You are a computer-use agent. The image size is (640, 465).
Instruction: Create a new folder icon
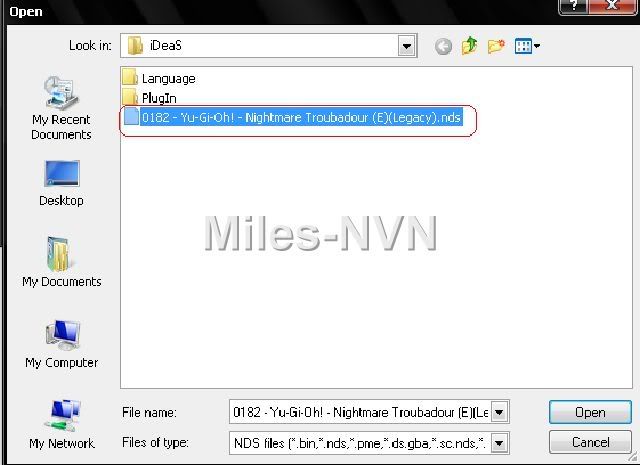496,46
